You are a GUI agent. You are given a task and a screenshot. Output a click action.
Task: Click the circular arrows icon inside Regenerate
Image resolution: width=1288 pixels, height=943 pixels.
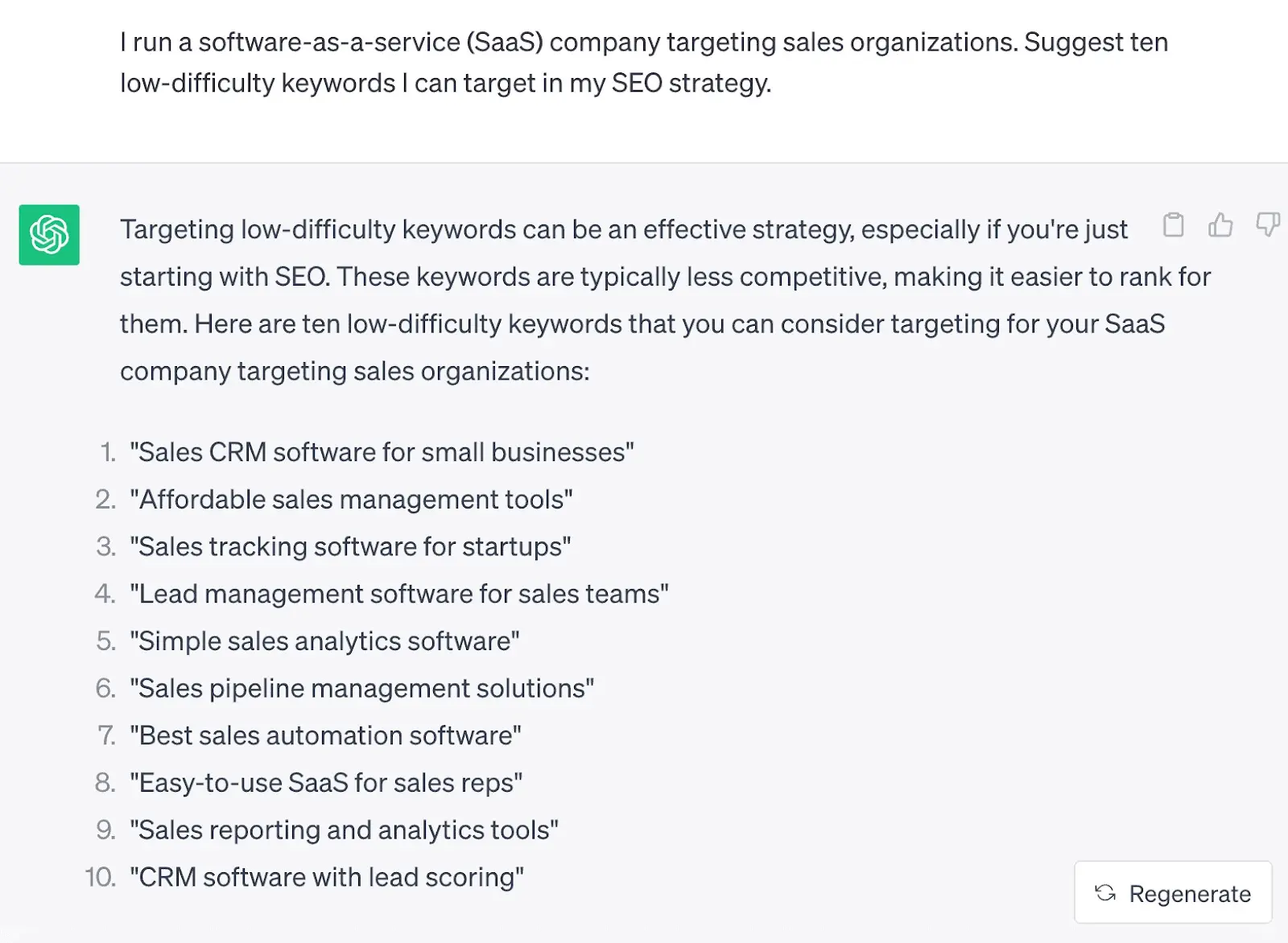coord(1106,893)
